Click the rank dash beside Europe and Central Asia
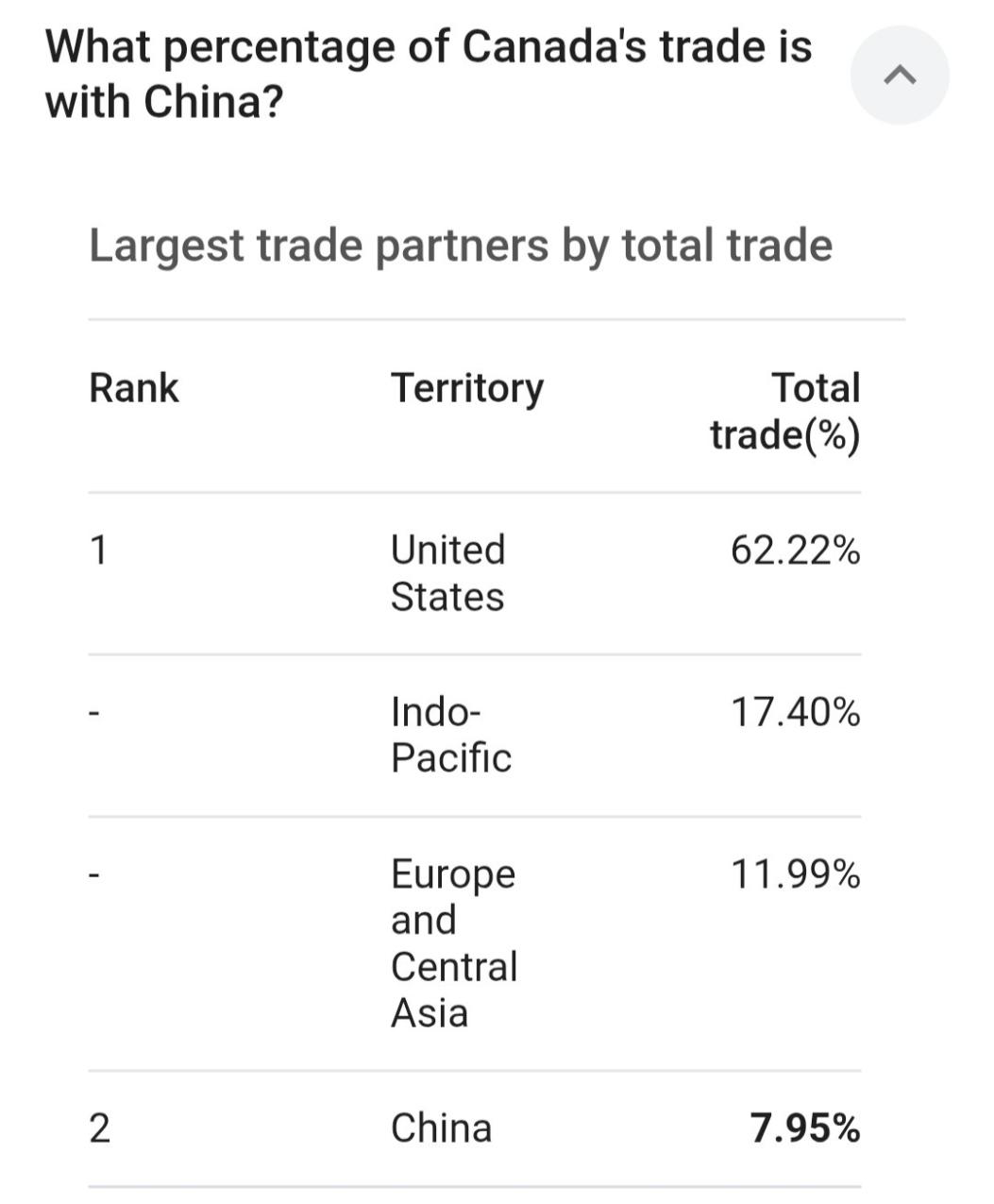The height and width of the screenshot is (1204, 994). (x=94, y=875)
